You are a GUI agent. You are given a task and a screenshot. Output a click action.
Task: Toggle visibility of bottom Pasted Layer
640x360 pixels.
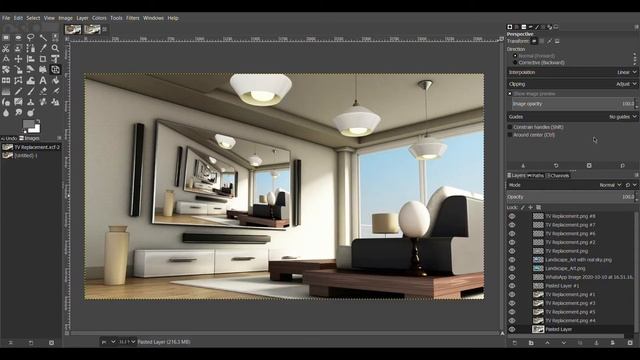[x=512, y=329]
